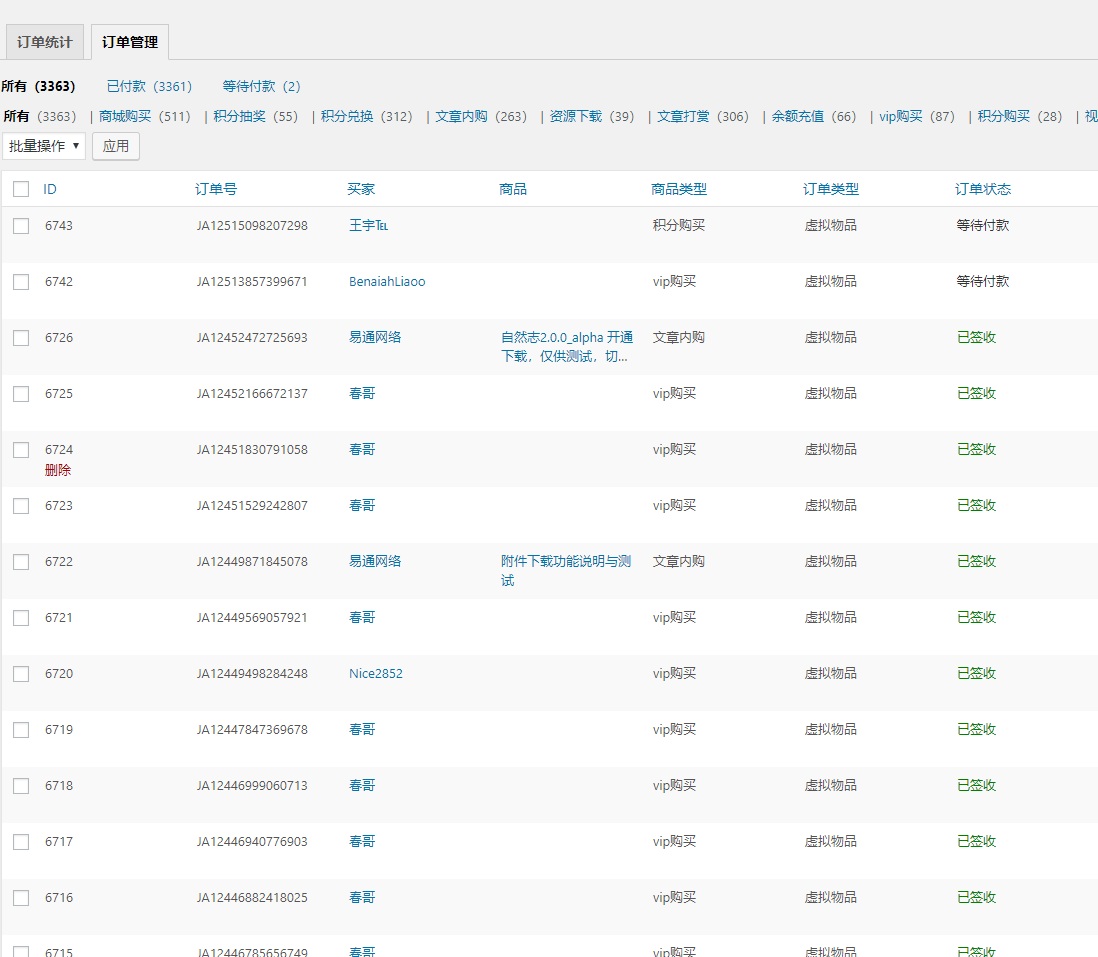
Task: Check the box for order 6720
Action: pyautogui.click(x=21, y=673)
